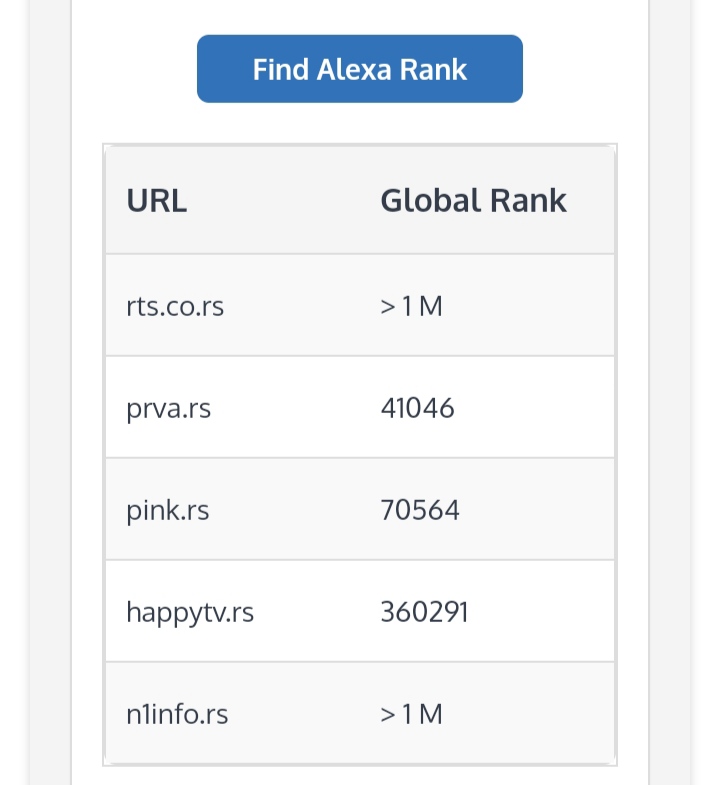Select the happytv.rs URL cell

click(x=190, y=612)
